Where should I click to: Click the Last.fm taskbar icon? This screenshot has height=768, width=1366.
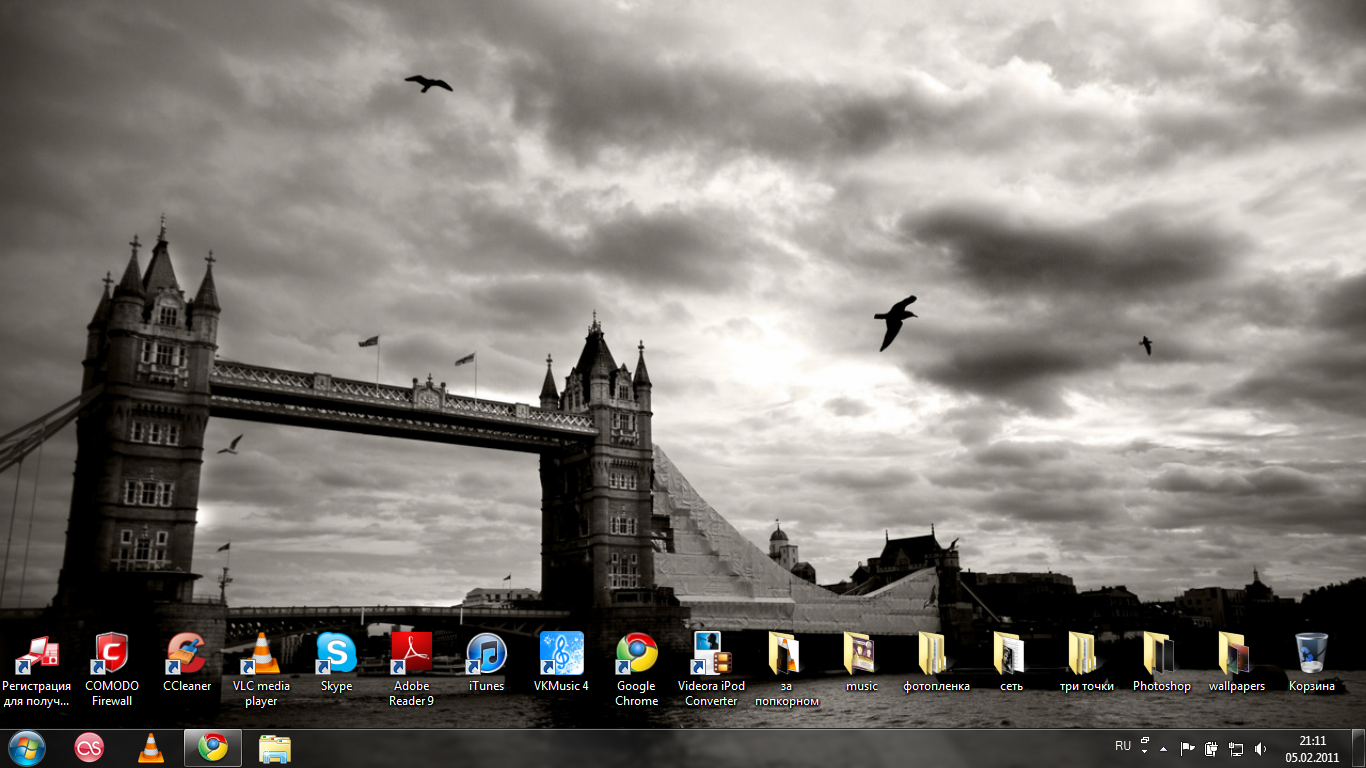(89, 748)
